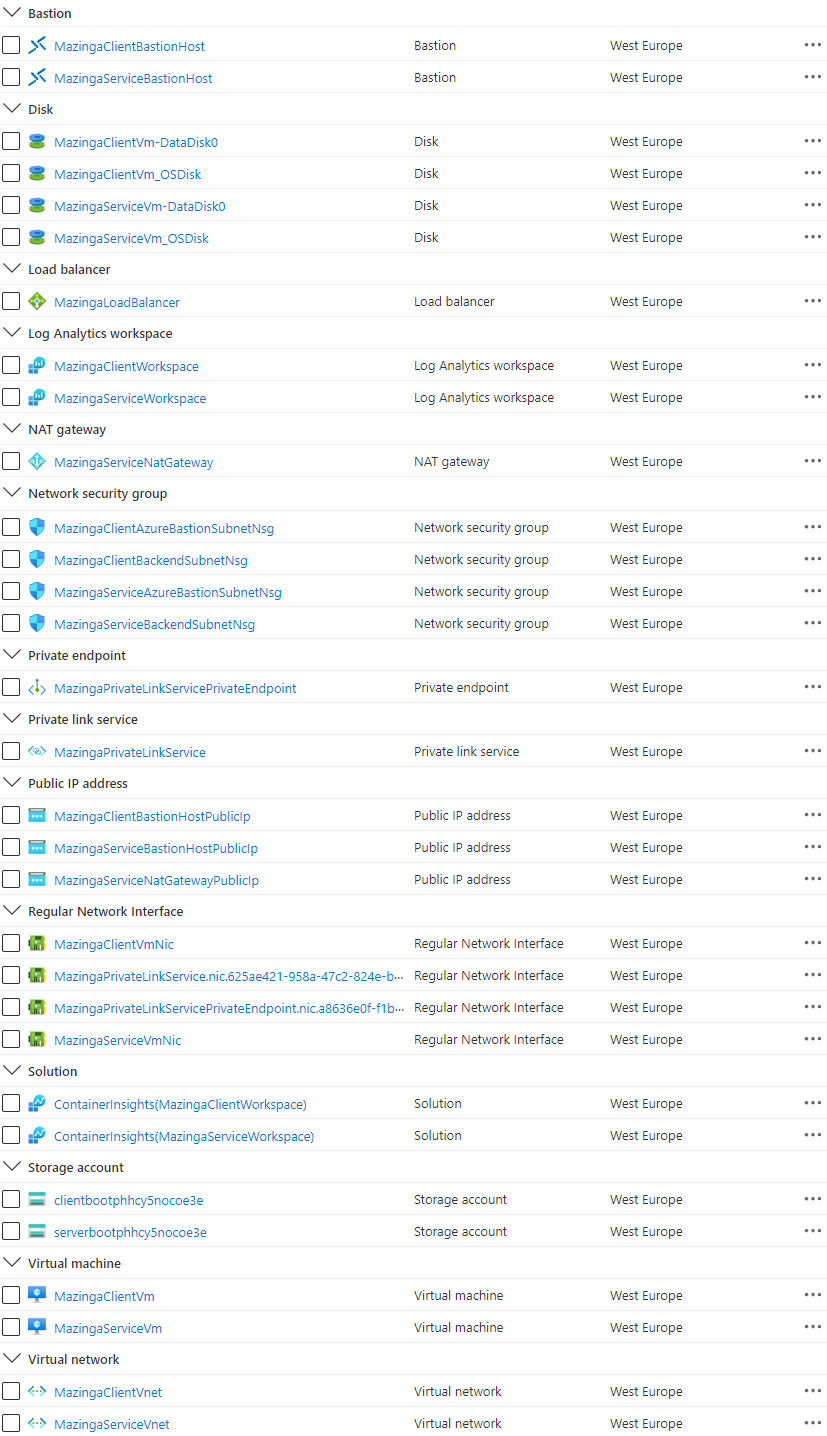827x1436 pixels.
Task: Open the MazingaClientVm_OSDisk link
Action: pos(128,174)
